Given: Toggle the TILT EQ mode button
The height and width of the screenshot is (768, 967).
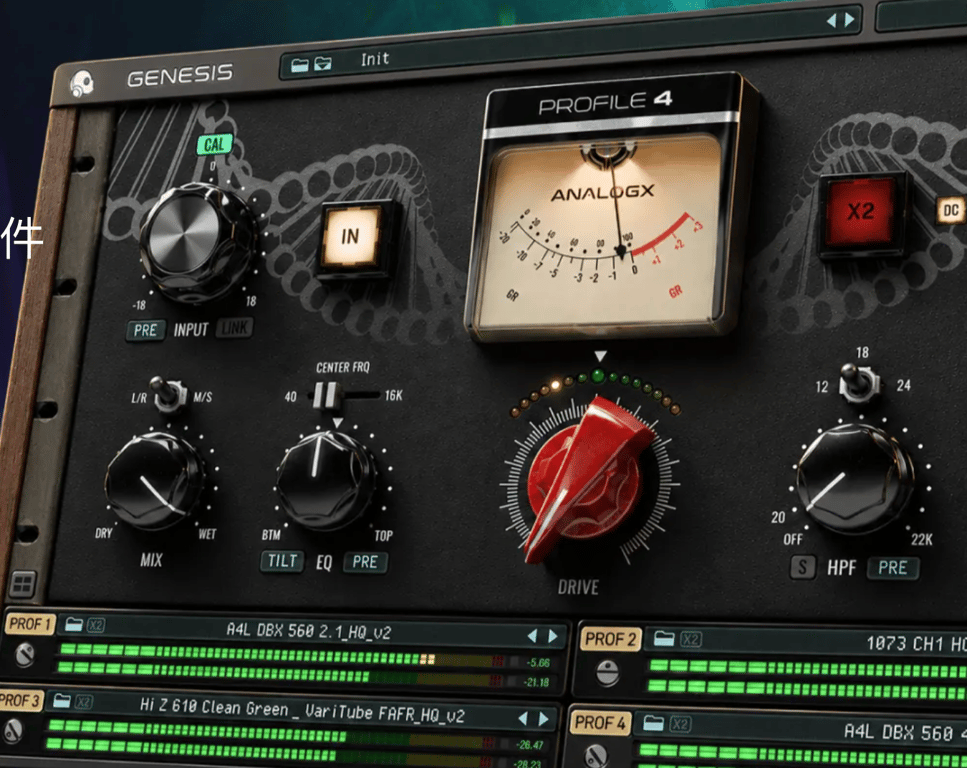Looking at the screenshot, I should click(282, 561).
